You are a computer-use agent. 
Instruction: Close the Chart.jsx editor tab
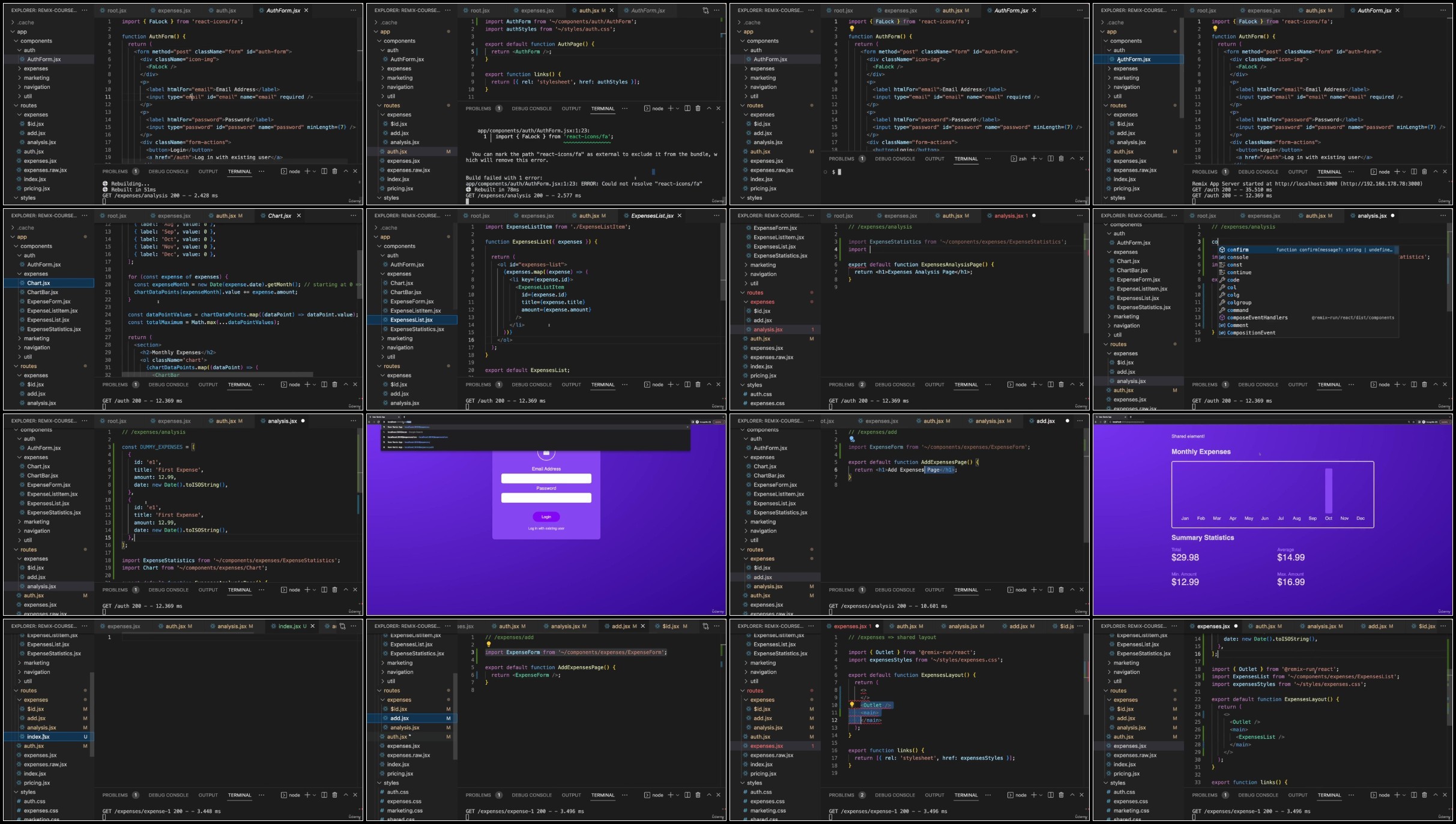tap(299, 215)
